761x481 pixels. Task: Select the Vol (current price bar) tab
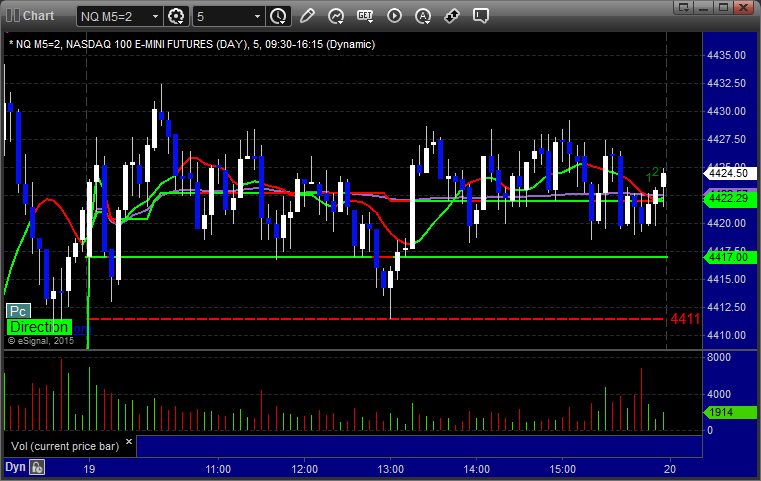click(65, 446)
